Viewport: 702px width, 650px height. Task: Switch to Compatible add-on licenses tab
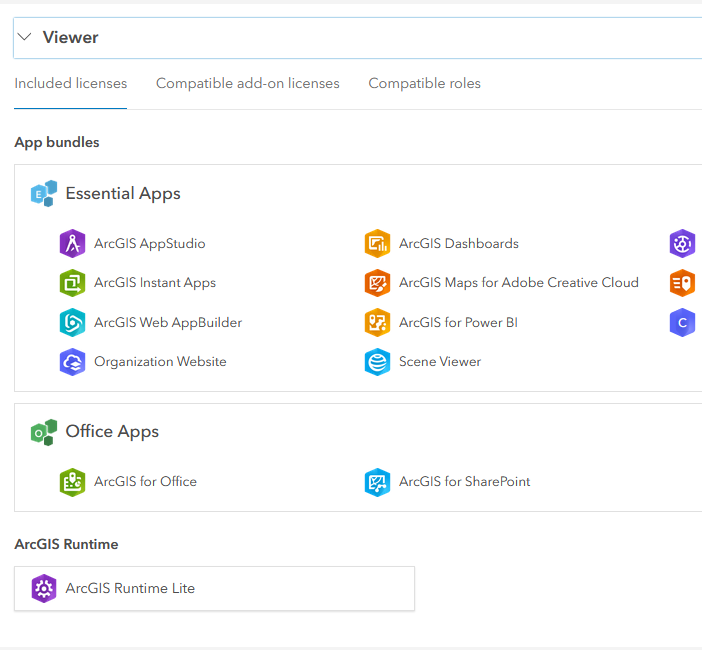[247, 84]
